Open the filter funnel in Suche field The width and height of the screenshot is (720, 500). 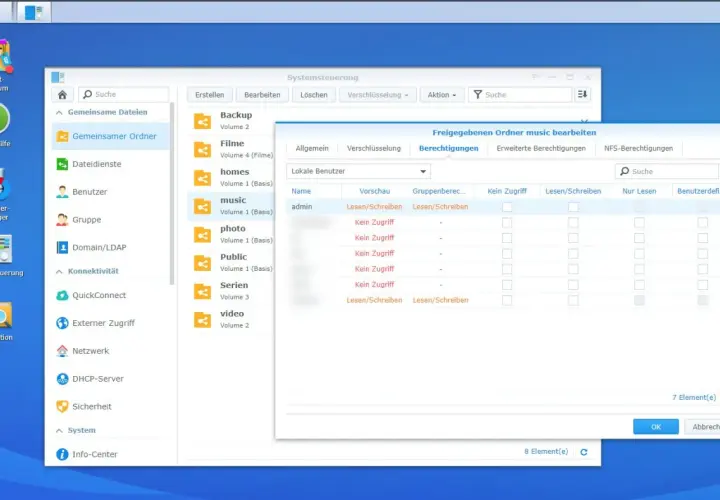[478, 95]
